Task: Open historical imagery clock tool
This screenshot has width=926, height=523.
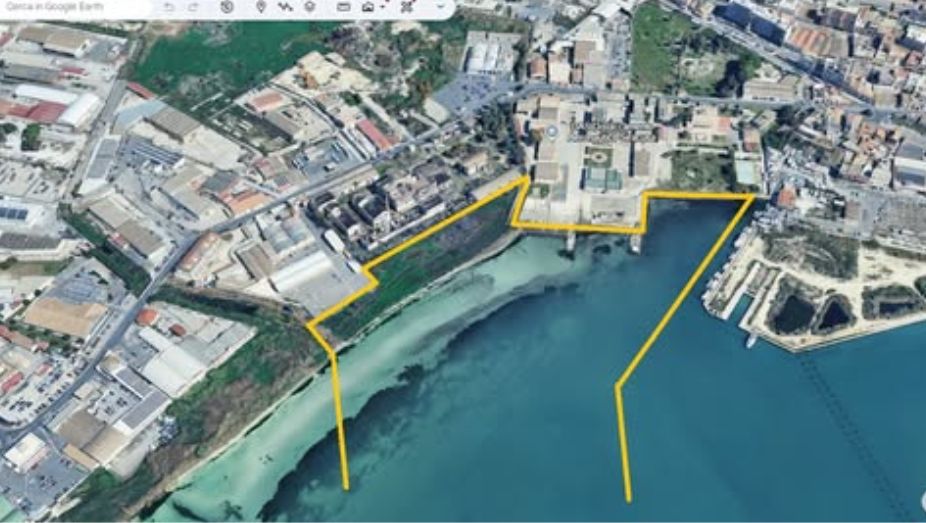Action: coord(227,7)
